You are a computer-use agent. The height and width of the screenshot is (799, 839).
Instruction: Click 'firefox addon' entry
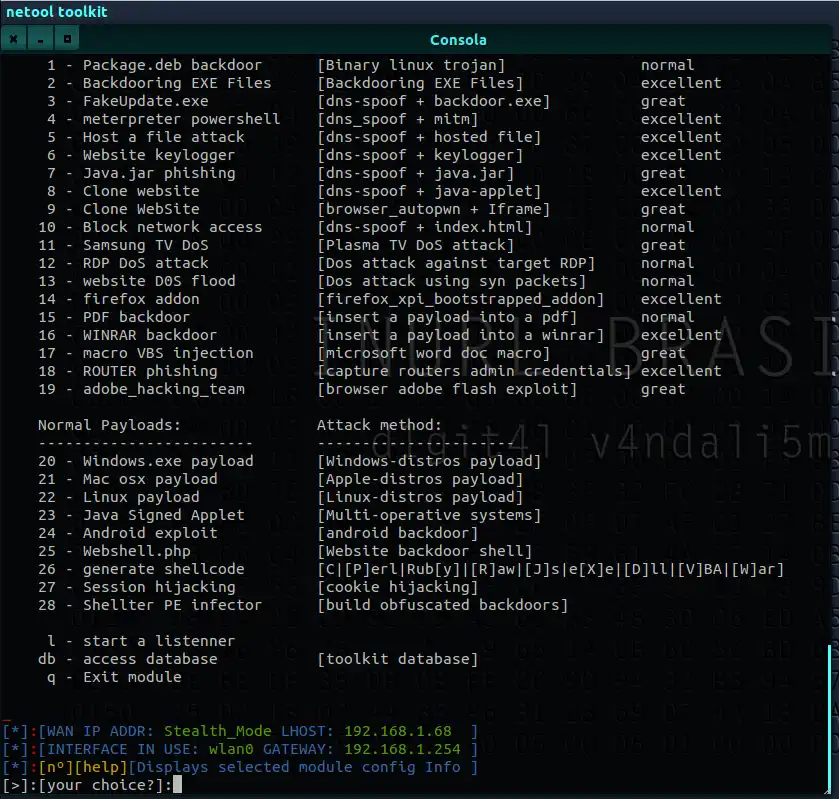click(141, 299)
